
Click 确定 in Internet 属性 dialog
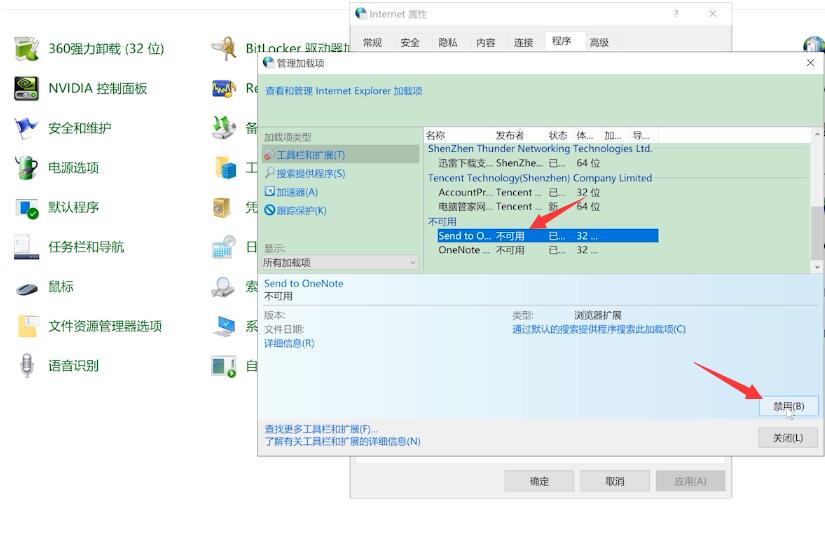(x=539, y=481)
